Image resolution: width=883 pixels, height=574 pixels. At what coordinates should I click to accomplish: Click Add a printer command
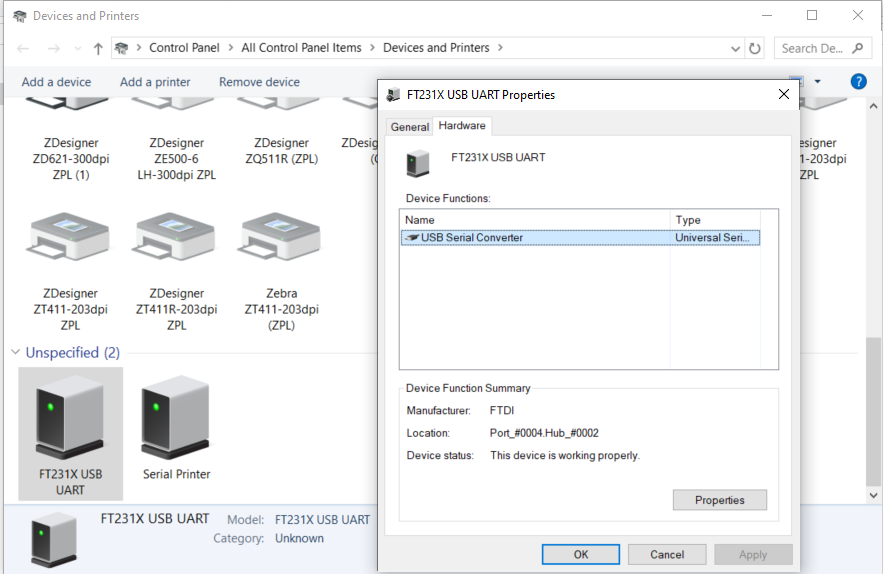click(x=155, y=82)
